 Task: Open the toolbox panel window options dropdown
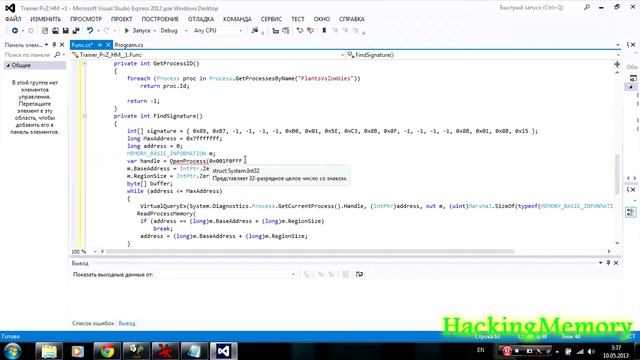point(47,45)
